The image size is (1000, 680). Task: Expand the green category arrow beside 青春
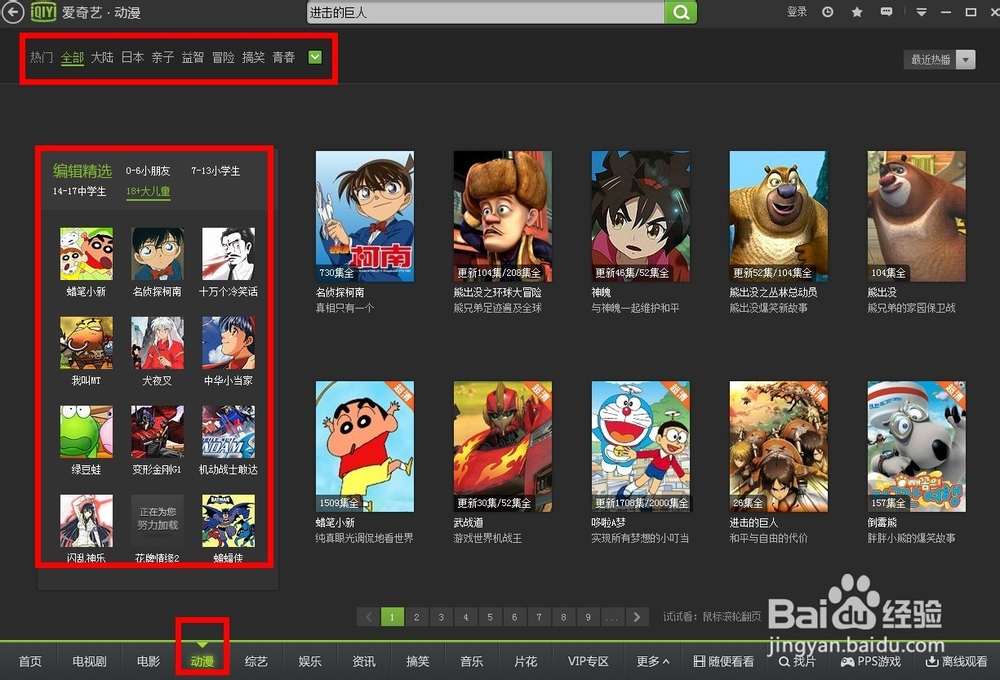315,57
